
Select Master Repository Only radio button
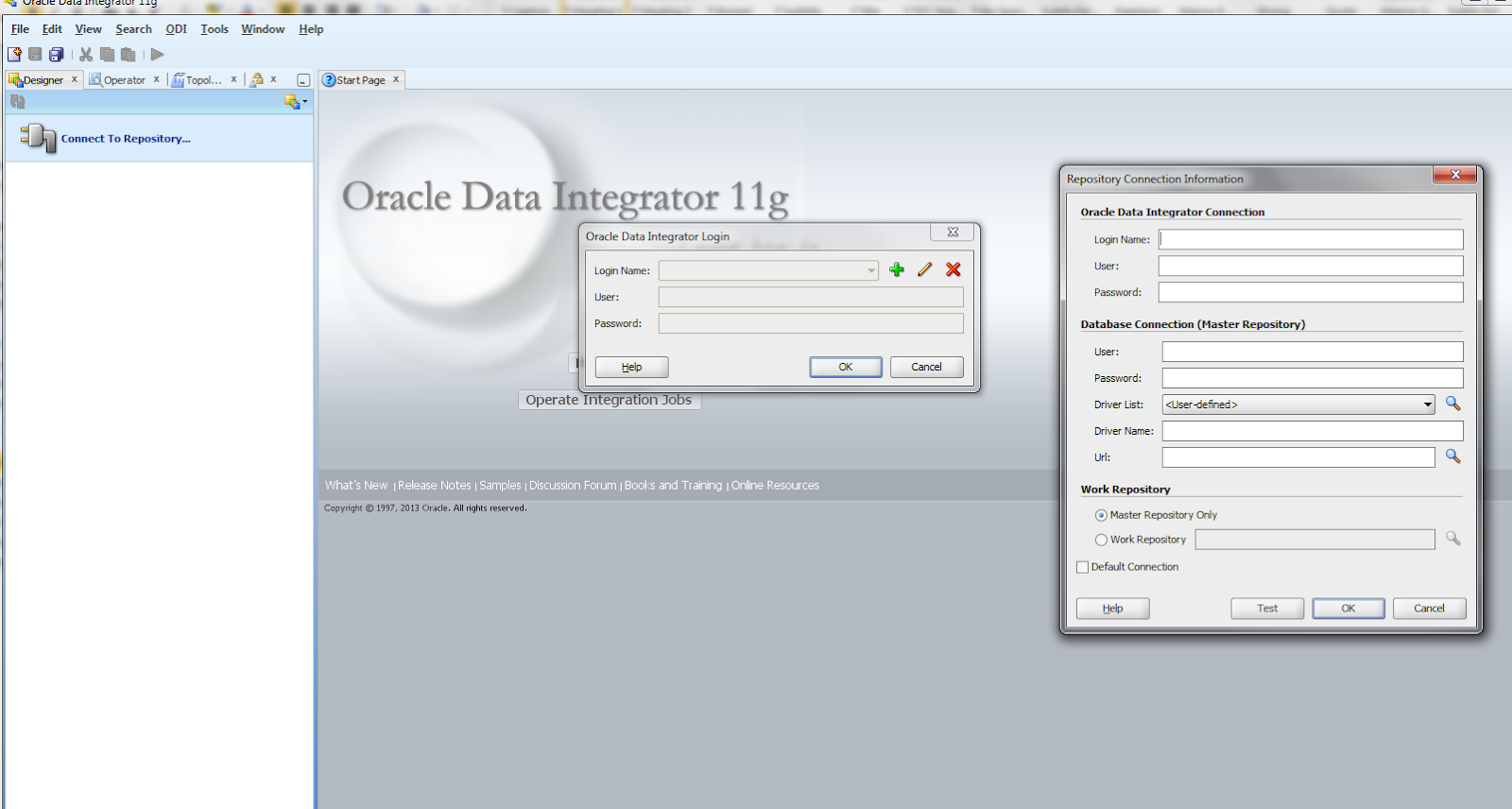(x=1101, y=515)
